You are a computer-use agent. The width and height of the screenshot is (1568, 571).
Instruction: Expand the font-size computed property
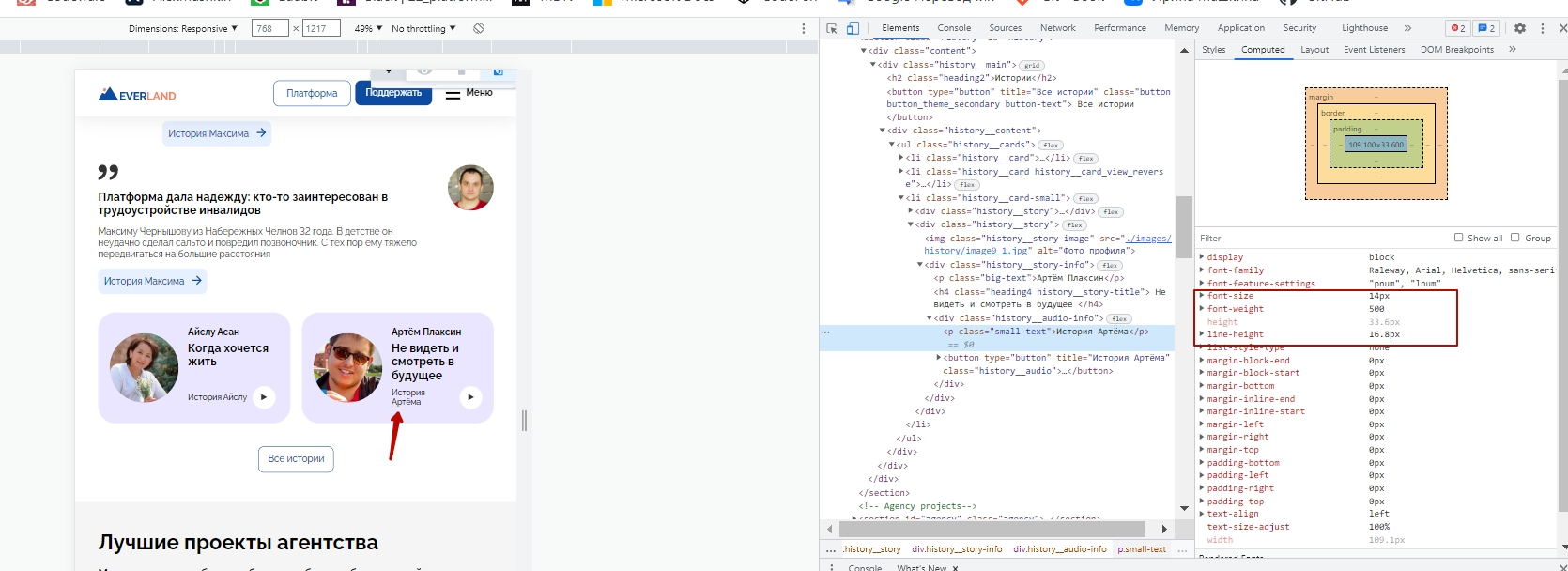pos(1202,296)
